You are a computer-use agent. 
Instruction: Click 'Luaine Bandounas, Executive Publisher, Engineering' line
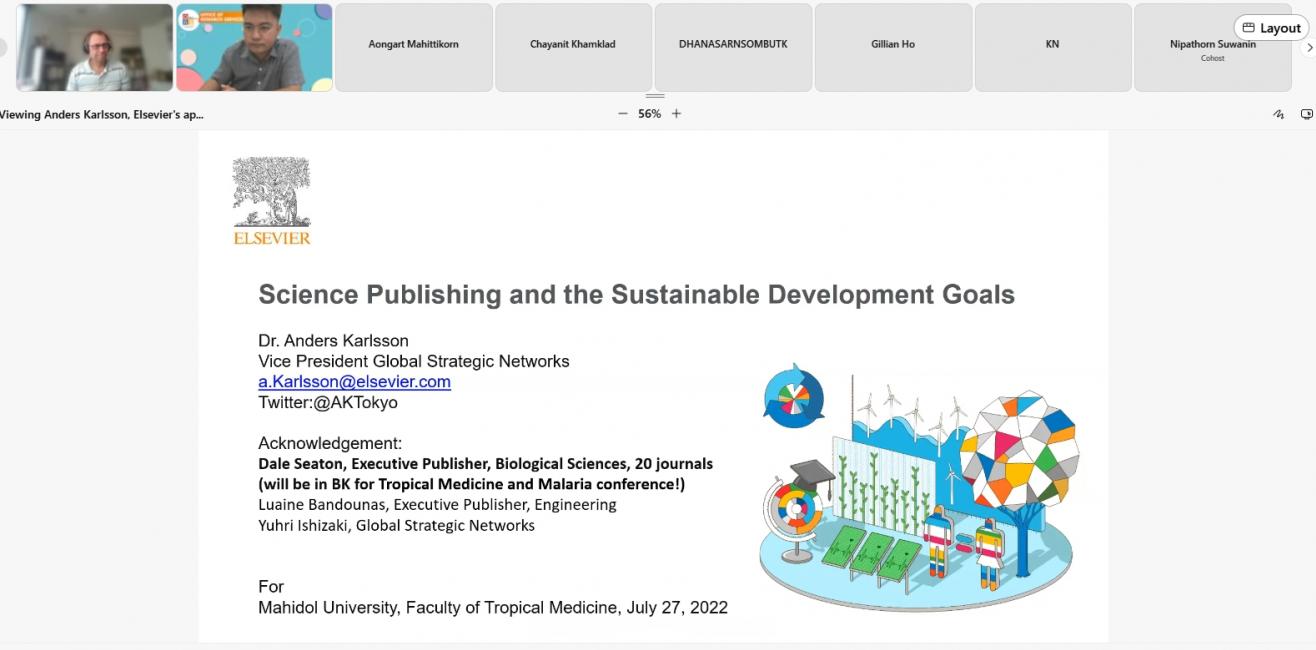[x=437, y=504]
